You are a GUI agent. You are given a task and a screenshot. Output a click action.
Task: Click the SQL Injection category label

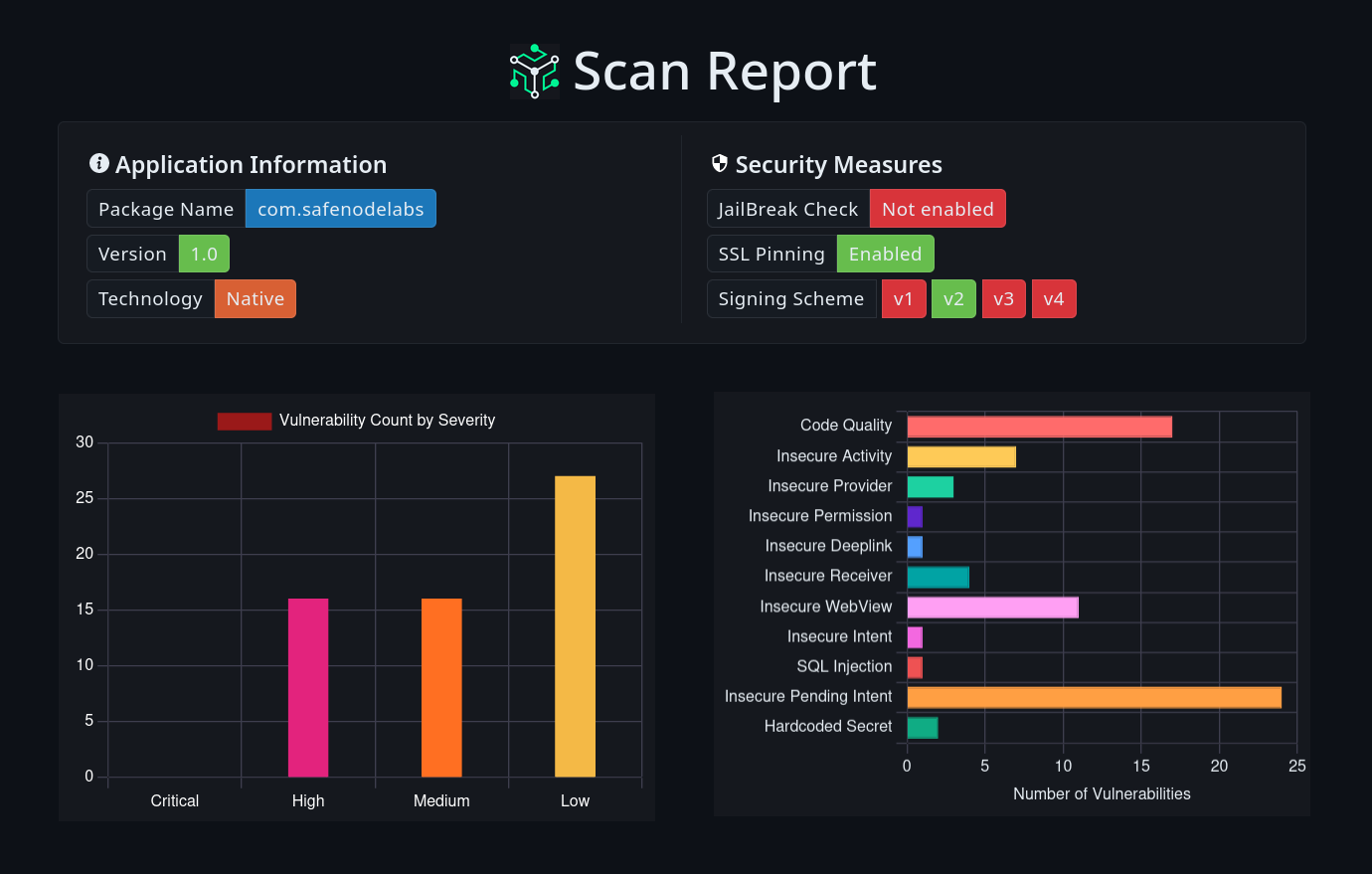tap(844, 666)
